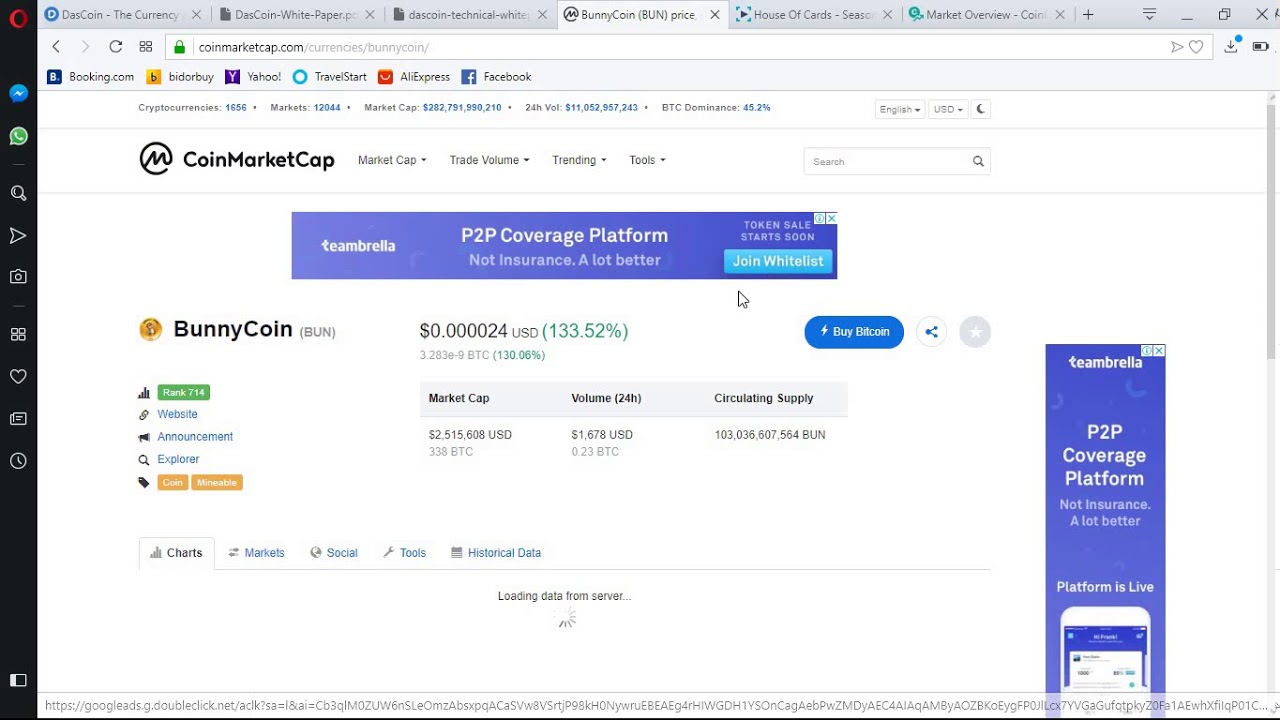Image resolution: width=1280 pixels, height=720 pixels.
Task: Open history clock in sidebar
Action: tap(18, 461)
